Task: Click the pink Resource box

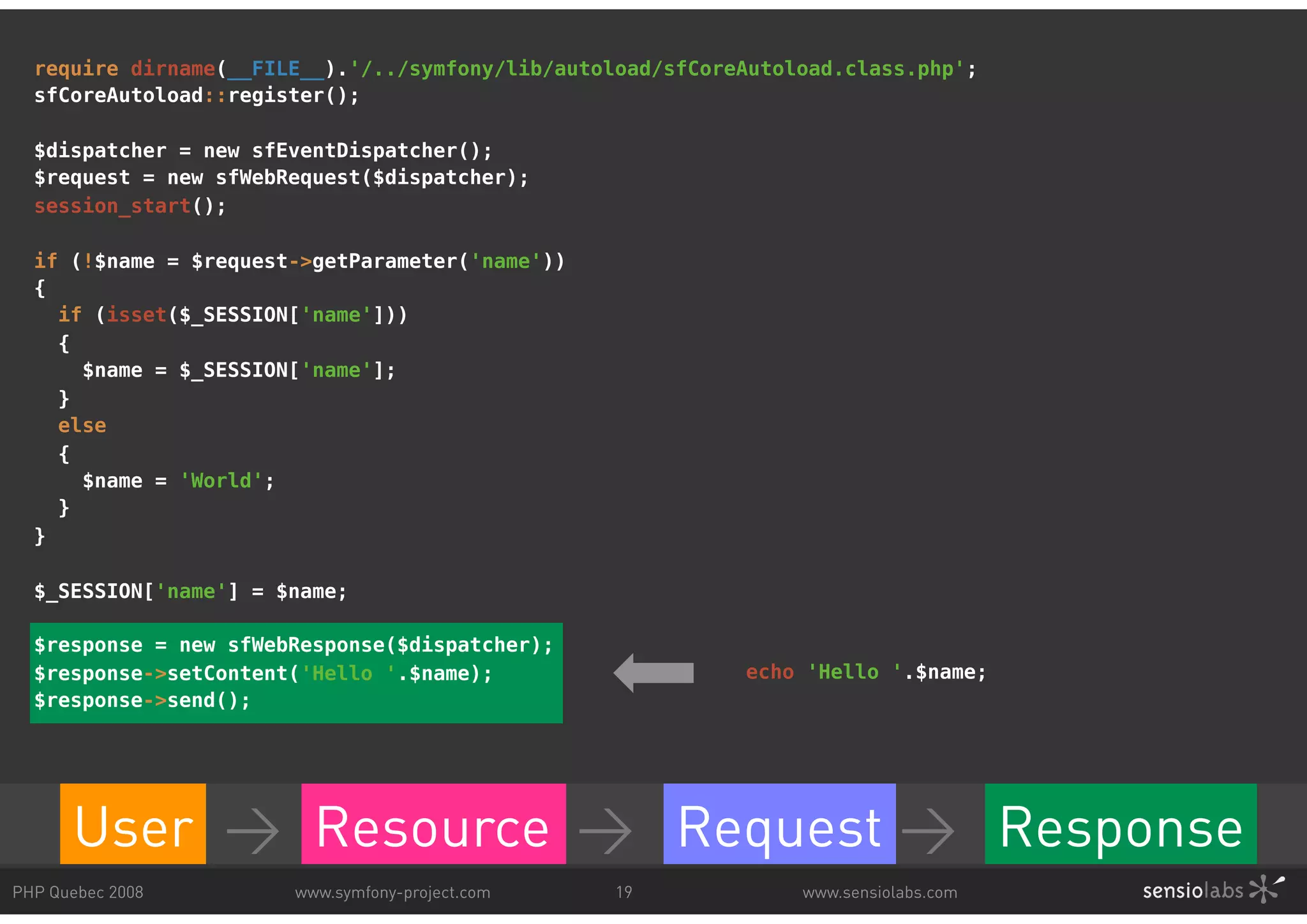Action: pyautogui.click(x=433, y=823)
